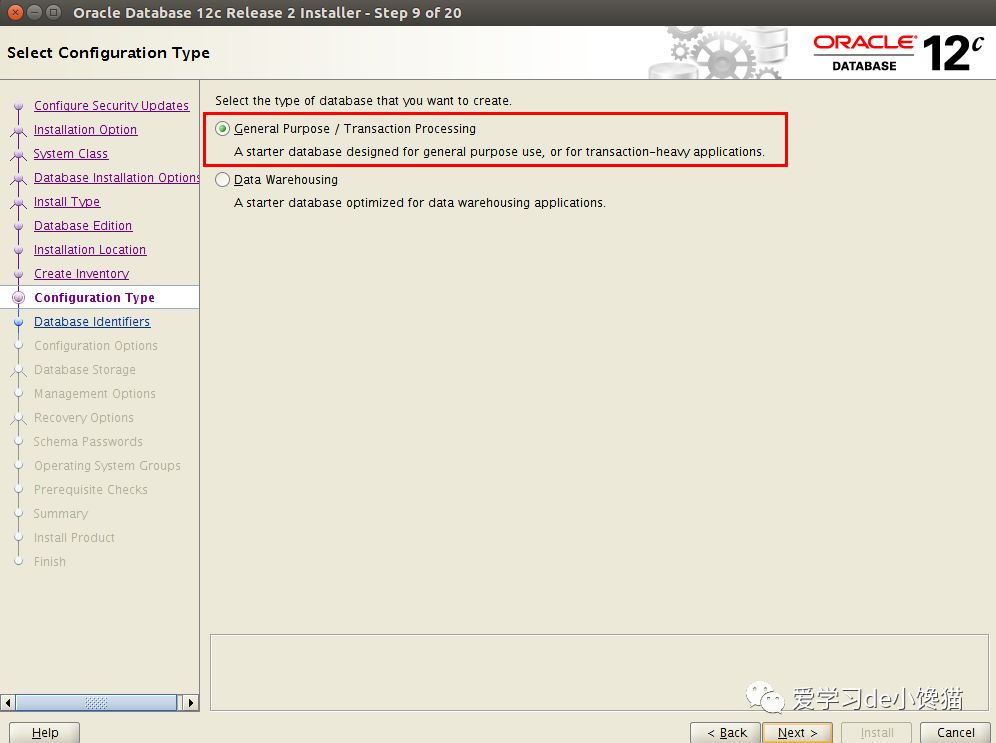Click the disabled Management Options step

coord(95,394)
